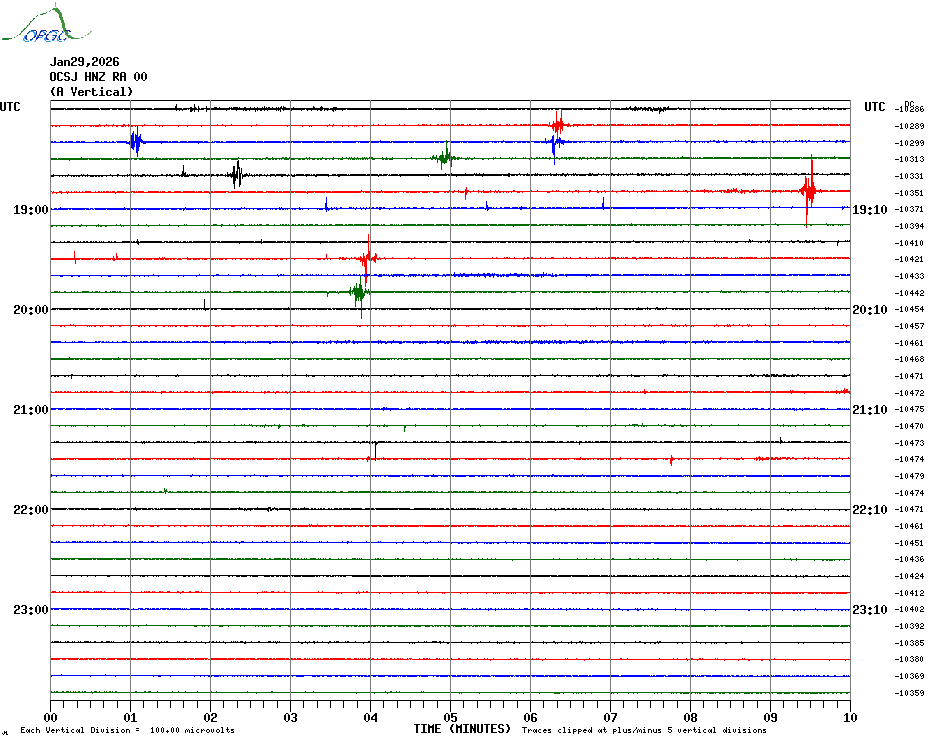
Task: Click the 23:10 time label on right axis
Action: point(869,610)
